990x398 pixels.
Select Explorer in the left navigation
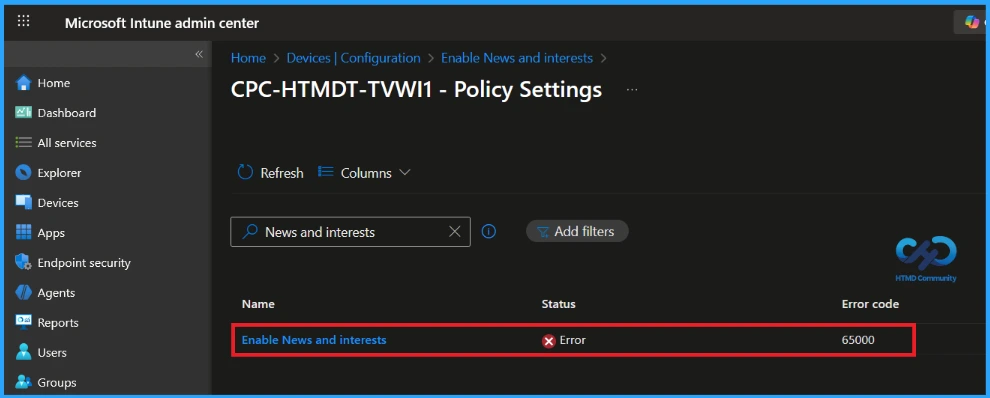point(59,172)
